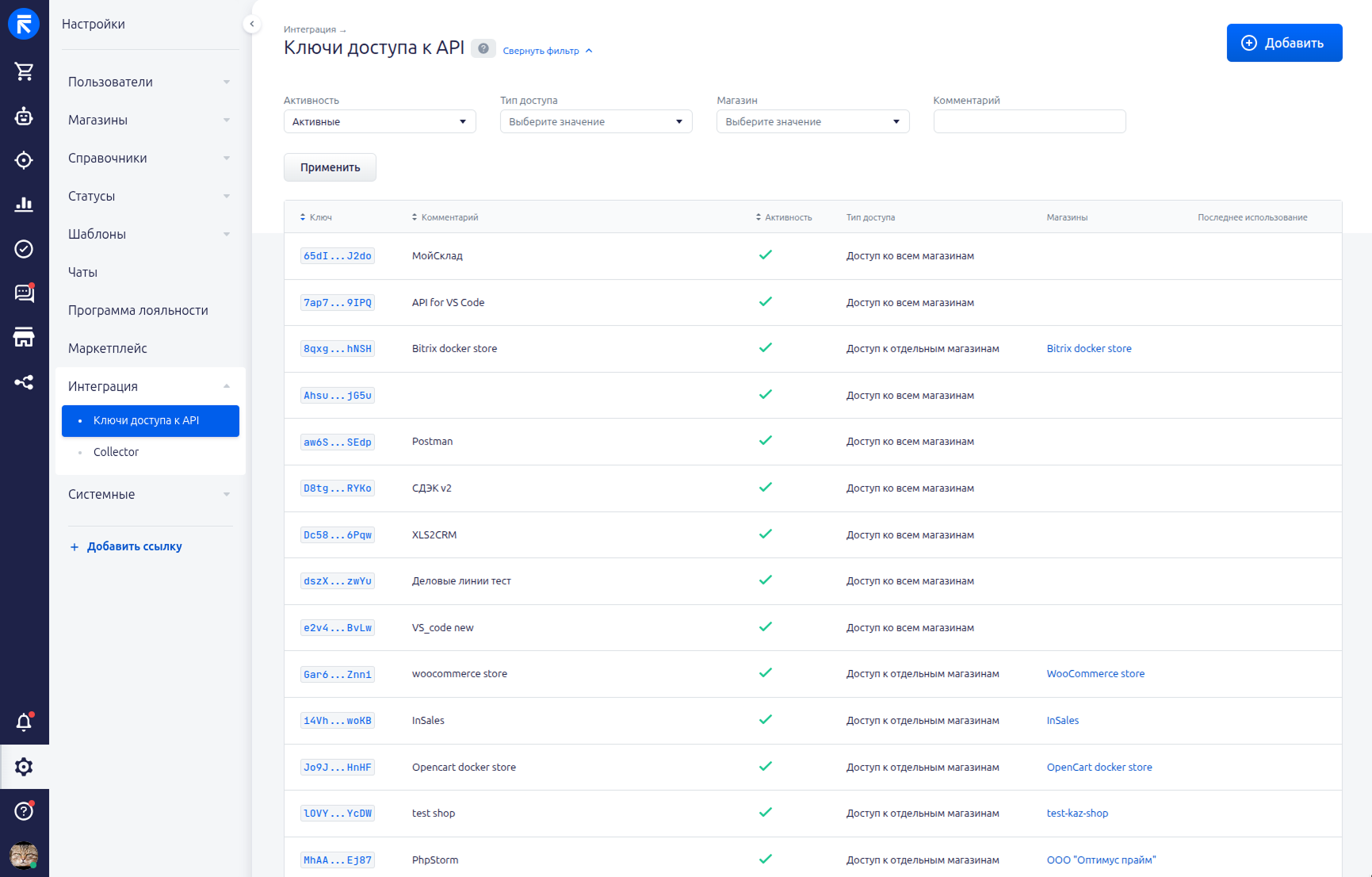Click the robot icon in left sidebar
The image size is (1372, 877).
(24, 117)
